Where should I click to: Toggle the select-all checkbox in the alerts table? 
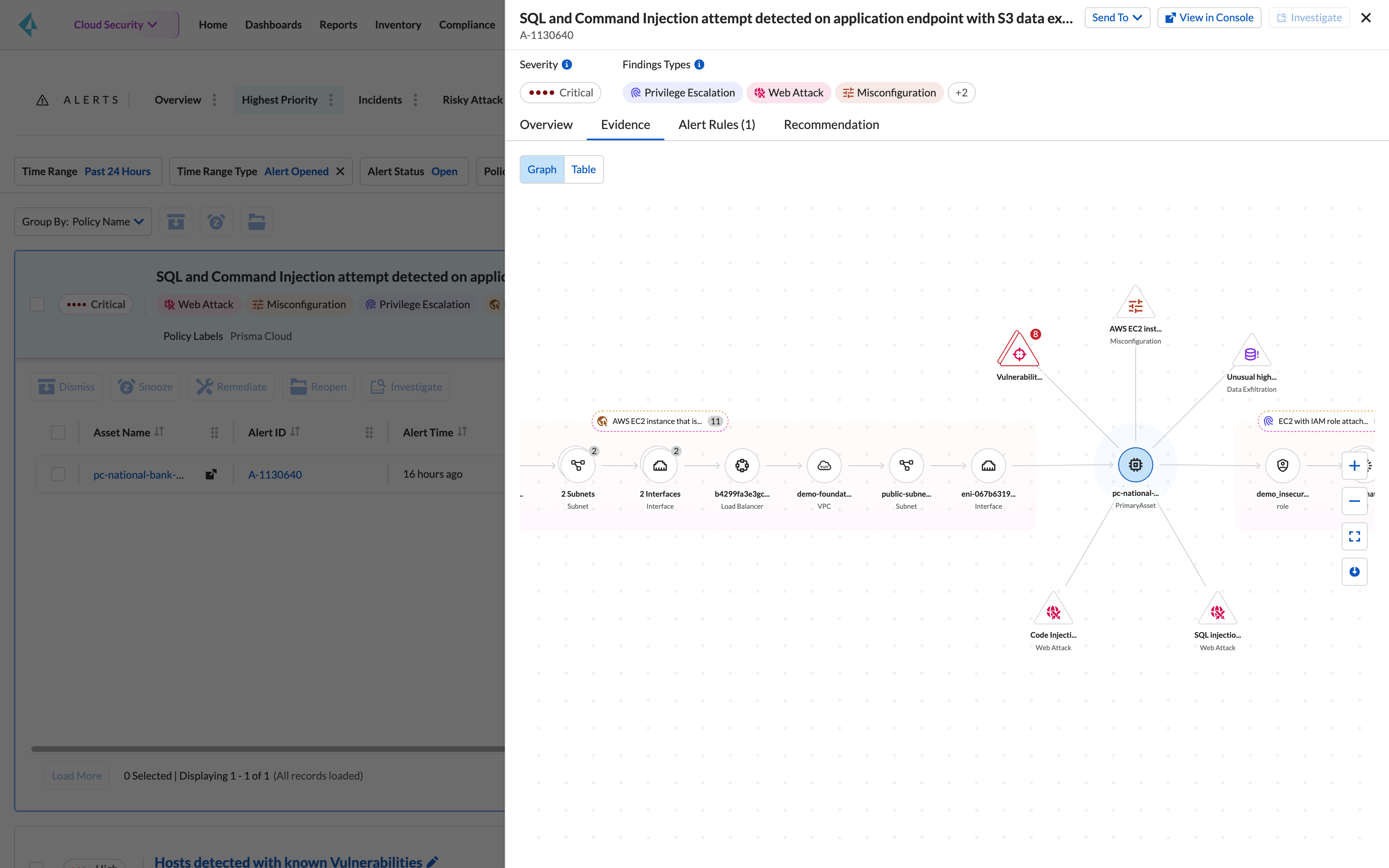pos(58,432)
